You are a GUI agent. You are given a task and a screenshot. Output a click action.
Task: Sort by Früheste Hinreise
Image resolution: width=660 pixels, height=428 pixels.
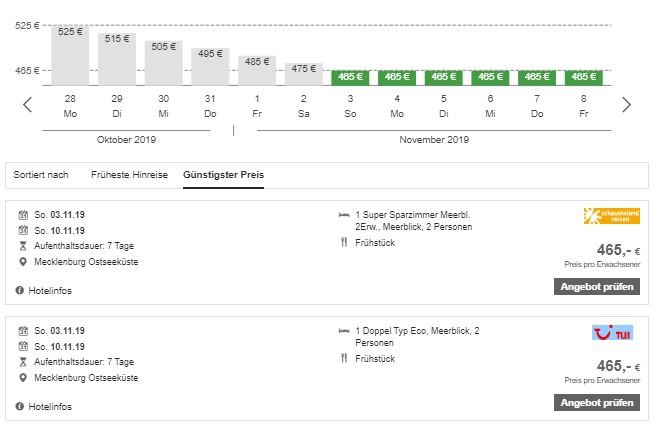(129, 174)
